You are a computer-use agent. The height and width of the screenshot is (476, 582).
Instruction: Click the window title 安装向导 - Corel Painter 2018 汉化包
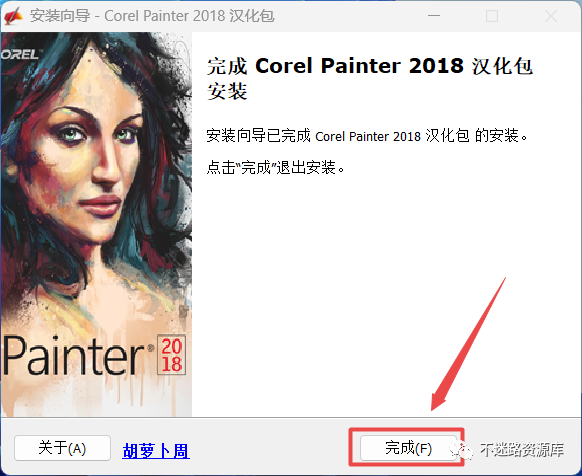coord(152,16)
